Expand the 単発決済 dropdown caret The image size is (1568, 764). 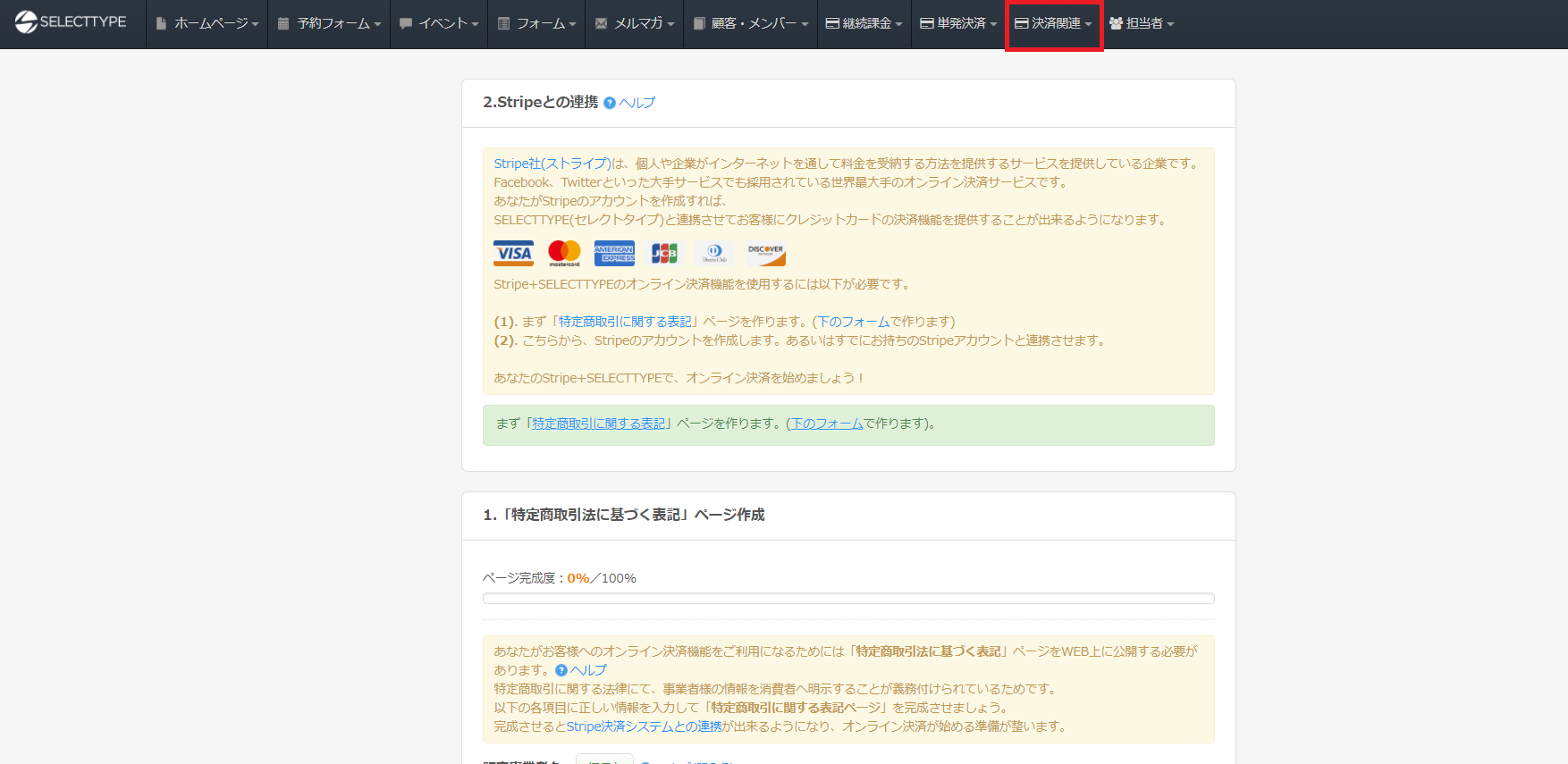point(993,24)
